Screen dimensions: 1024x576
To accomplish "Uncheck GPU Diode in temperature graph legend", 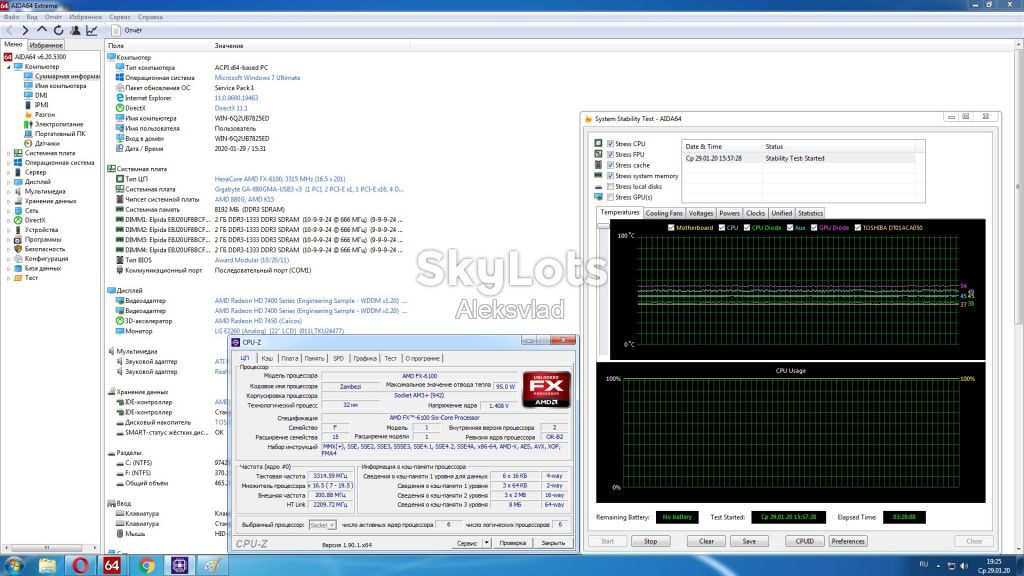I will (814, 228).
